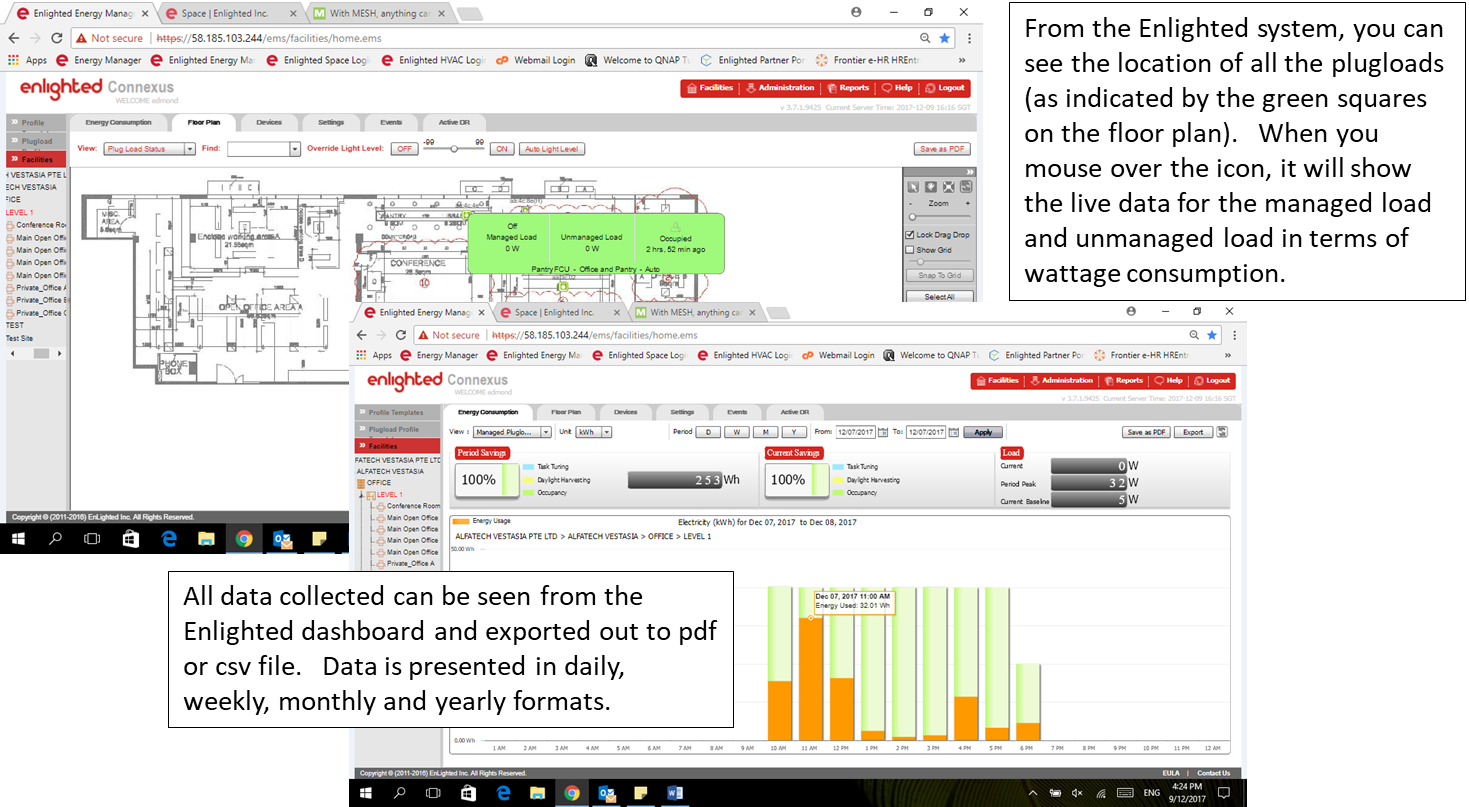Open the Start menu on Floor Plan window's taskbar
Image resolution: width=1469 pixels, height=807 pixels.
coord(18,539)
